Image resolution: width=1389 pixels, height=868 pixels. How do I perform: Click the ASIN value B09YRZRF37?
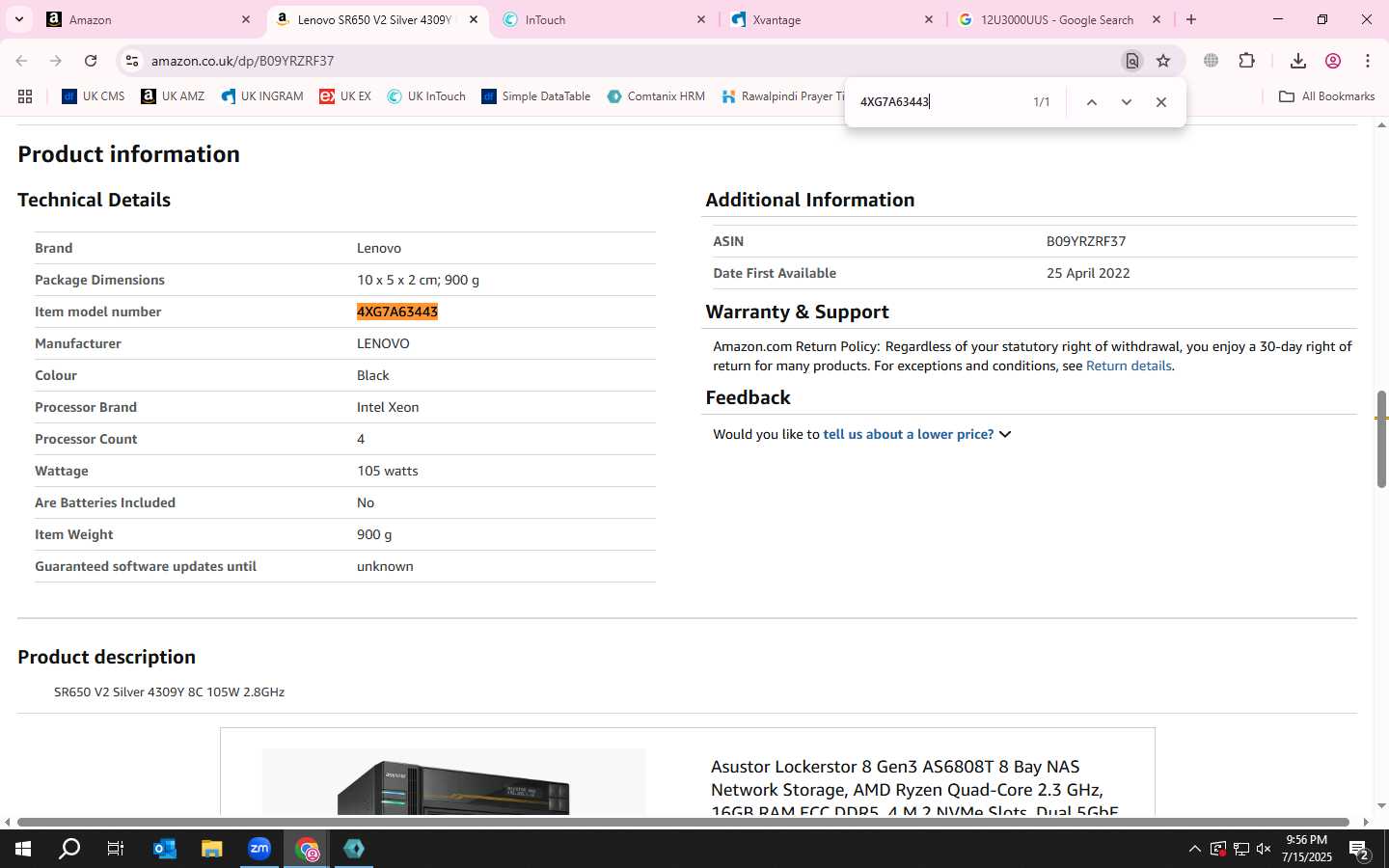(x=1086, y=241)
